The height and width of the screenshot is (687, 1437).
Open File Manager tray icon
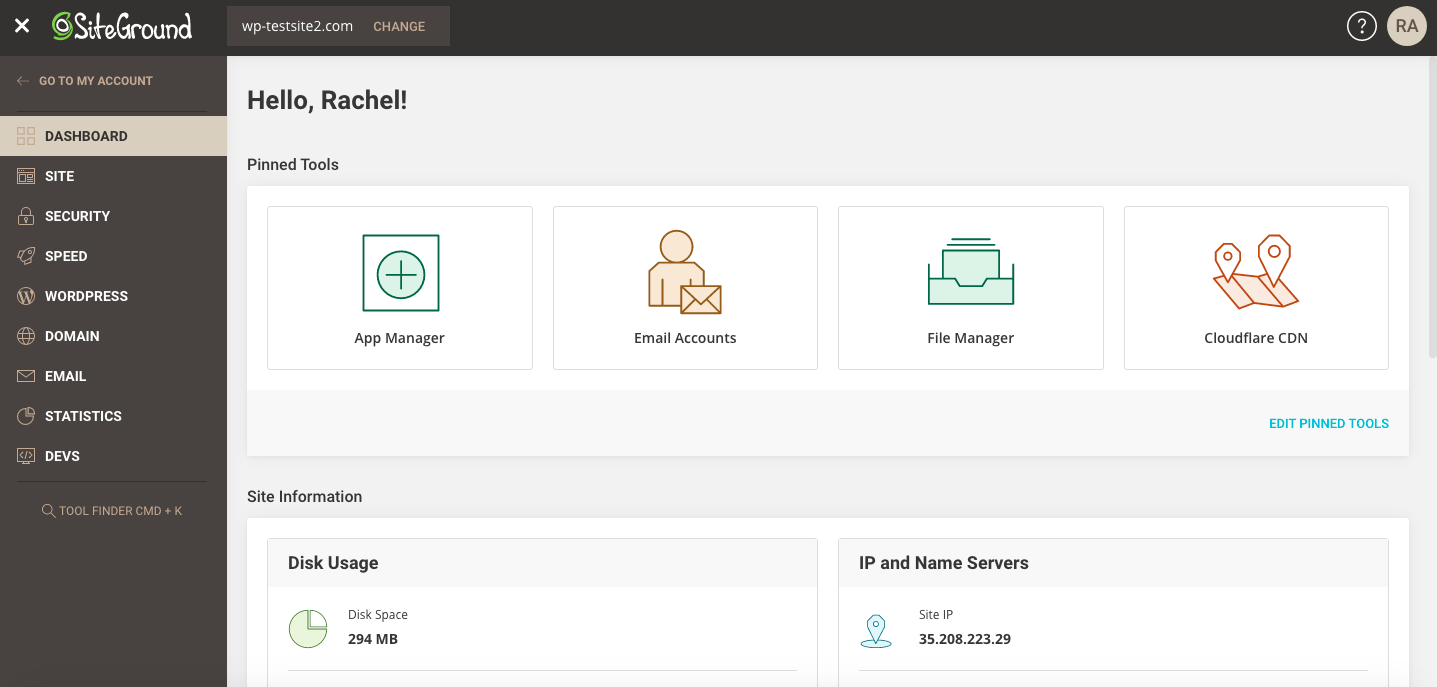pyautogui.click(x=970, y=271)
